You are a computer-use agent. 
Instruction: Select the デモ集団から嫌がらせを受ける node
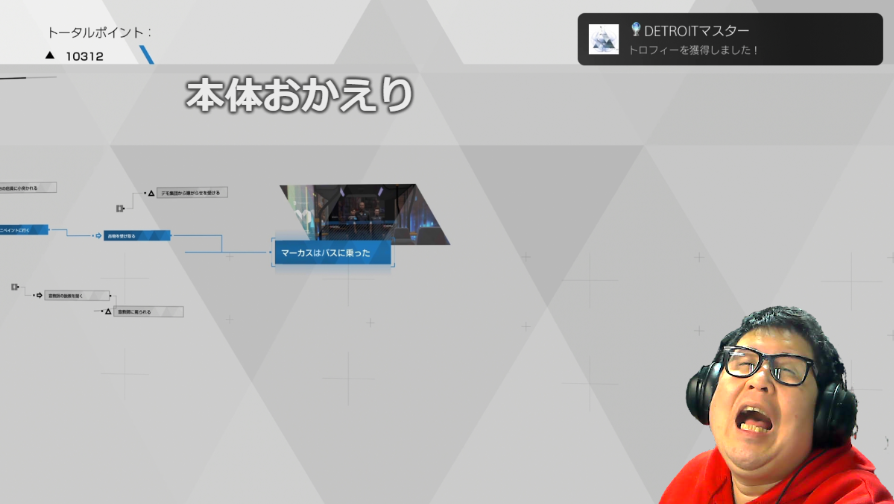tap(192, 193)
